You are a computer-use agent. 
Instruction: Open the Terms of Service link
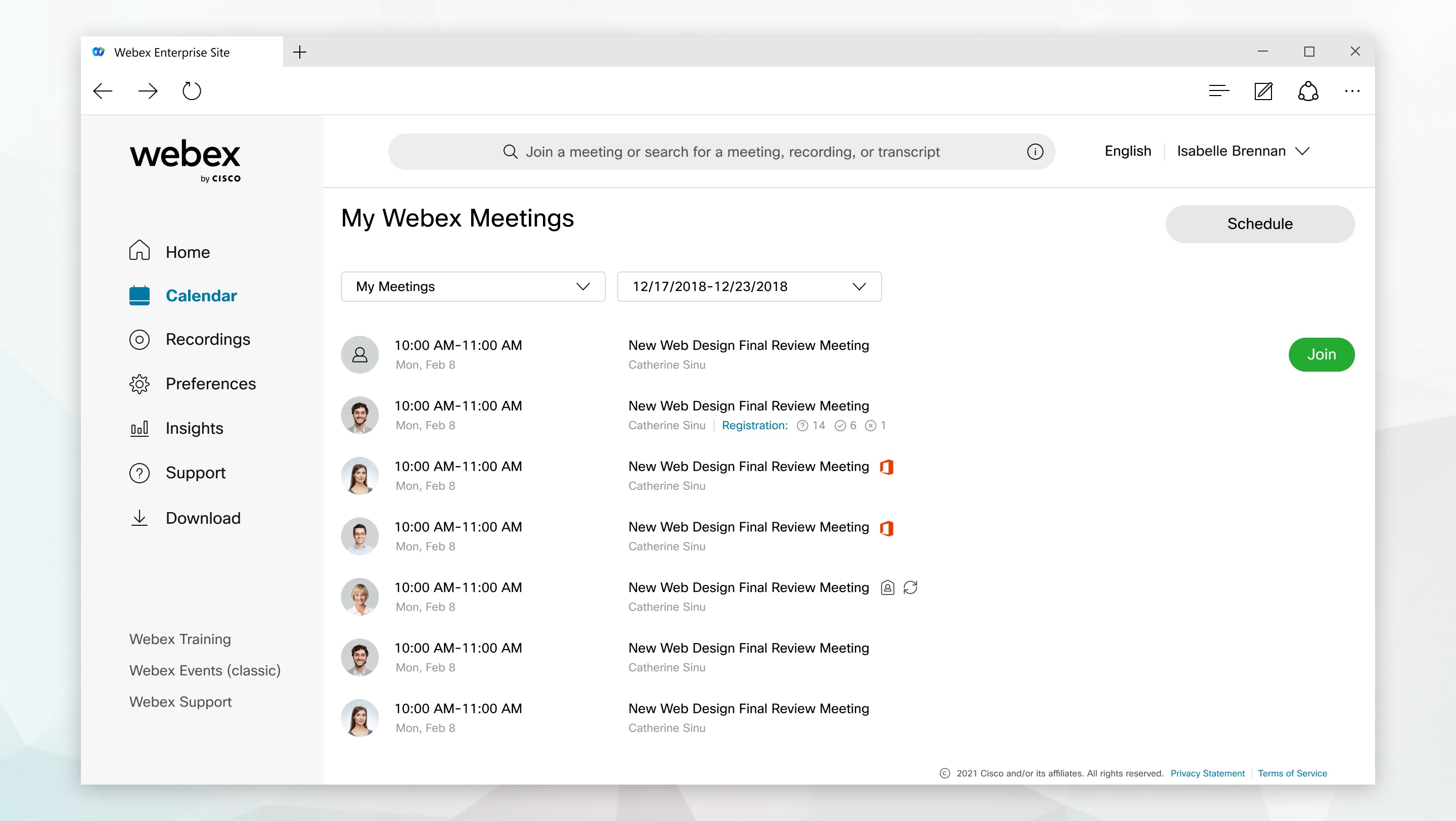pos(1292,773)
